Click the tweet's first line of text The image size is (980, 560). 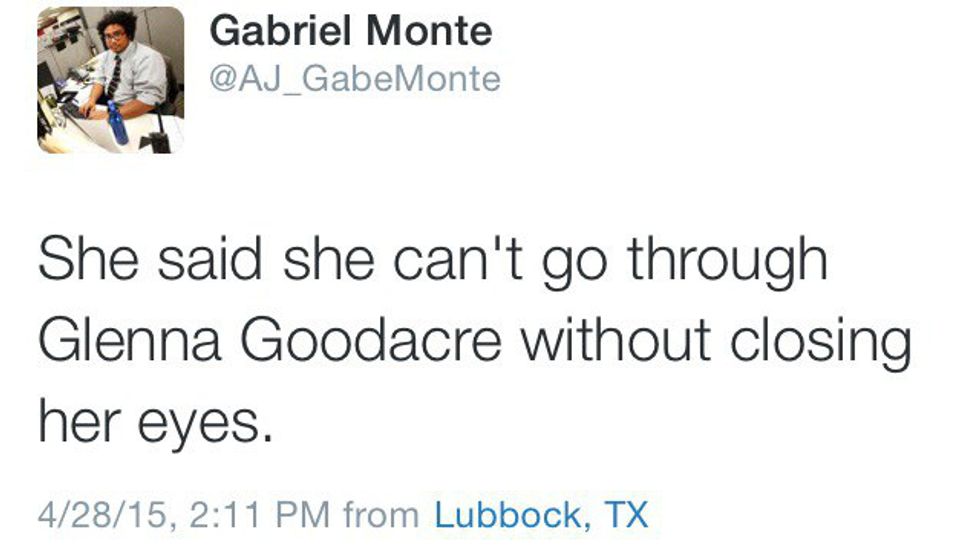432,260
